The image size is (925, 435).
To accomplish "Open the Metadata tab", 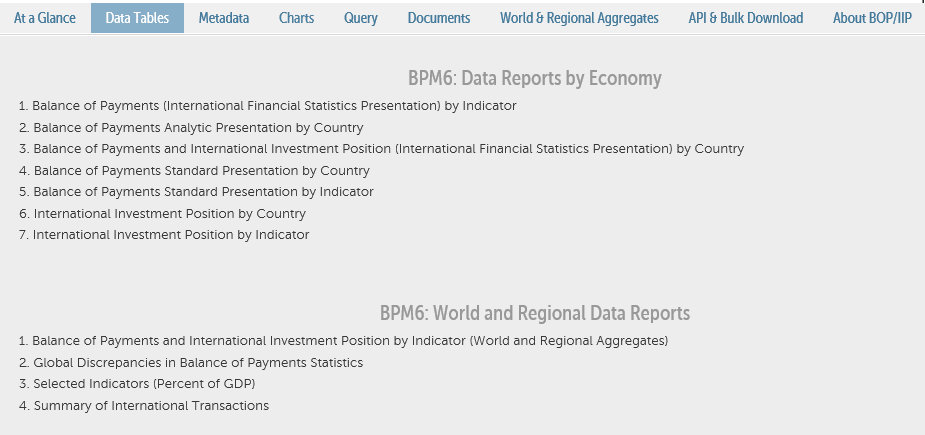I will click(224, 18).
